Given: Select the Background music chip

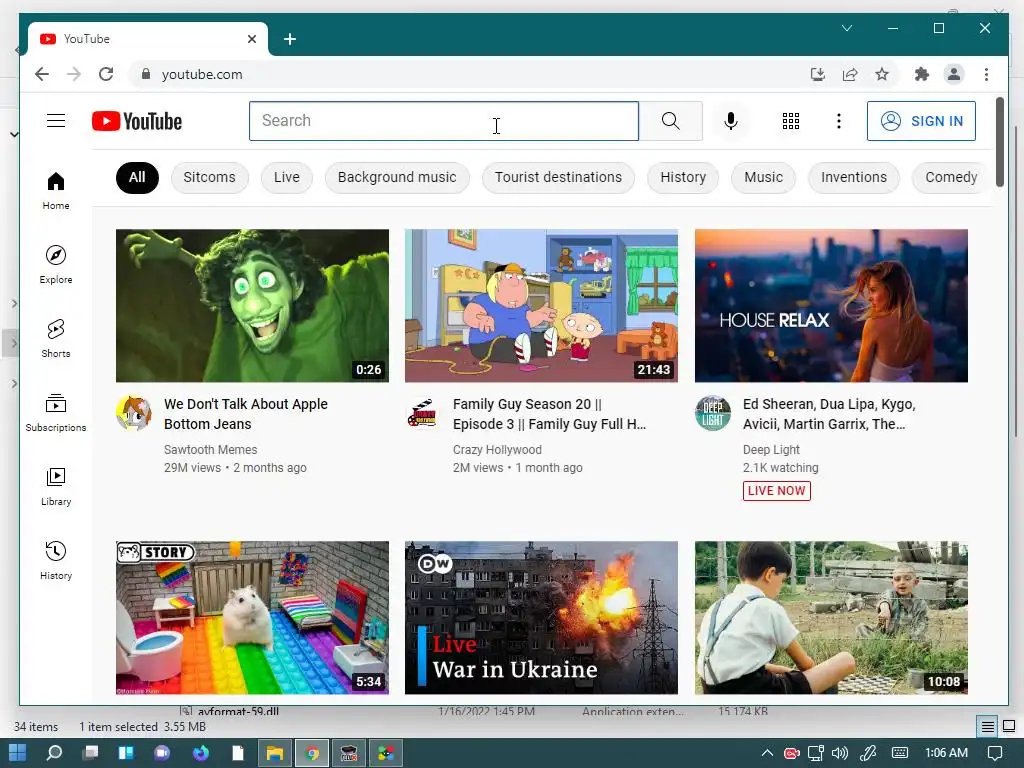Looking at the screenshot, I should click(397, 178).
